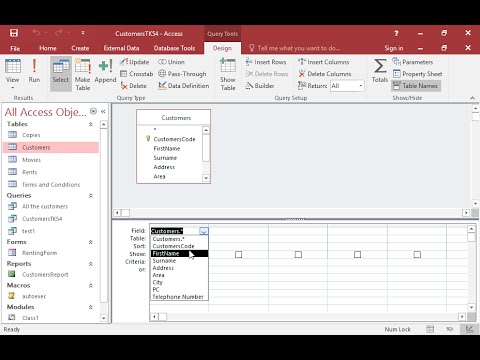The image size is (480, 360).
Task: Switch query type to Update
Action: coord(135,62)
